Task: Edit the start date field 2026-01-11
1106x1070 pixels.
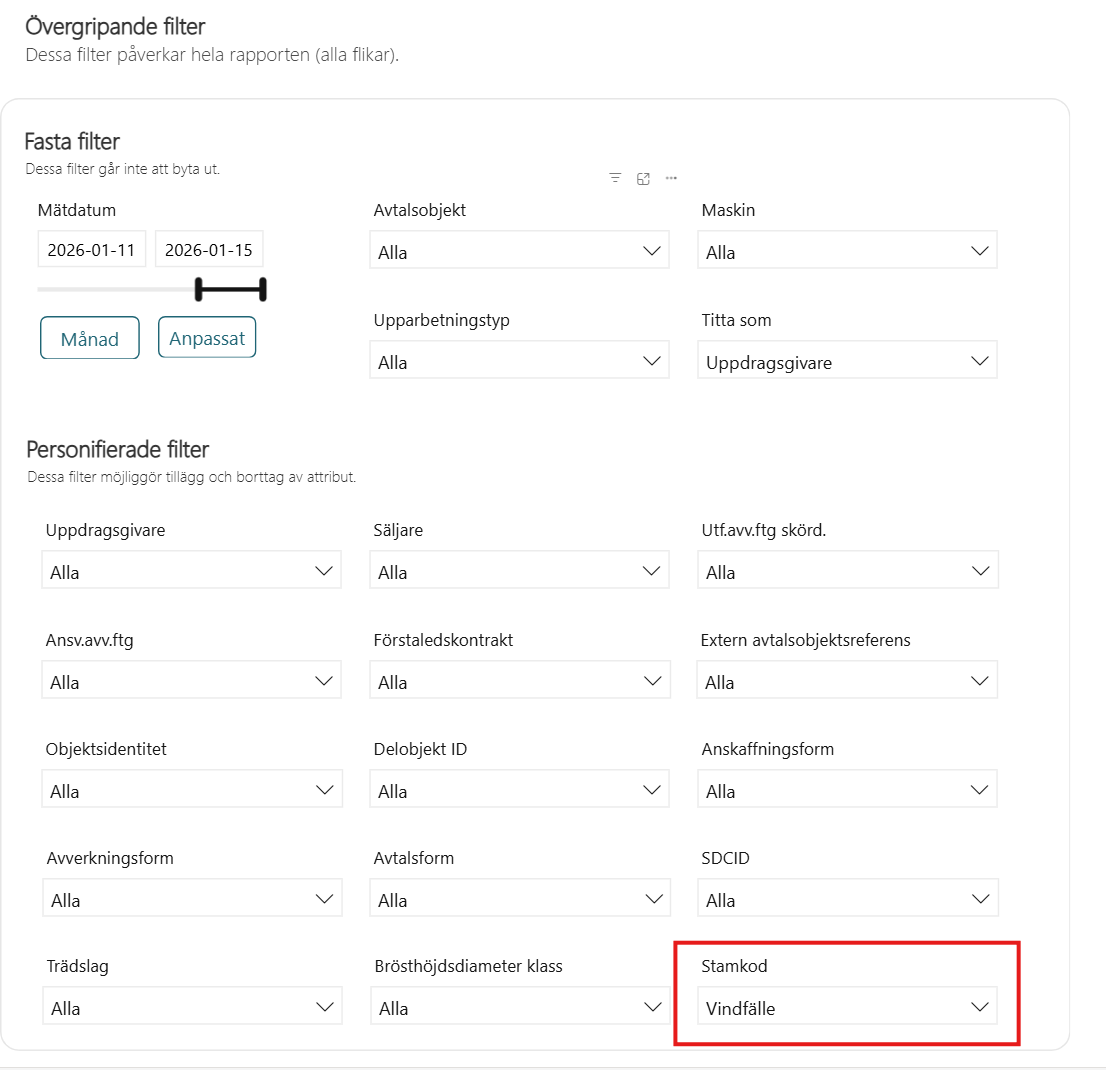Action: 92,250
